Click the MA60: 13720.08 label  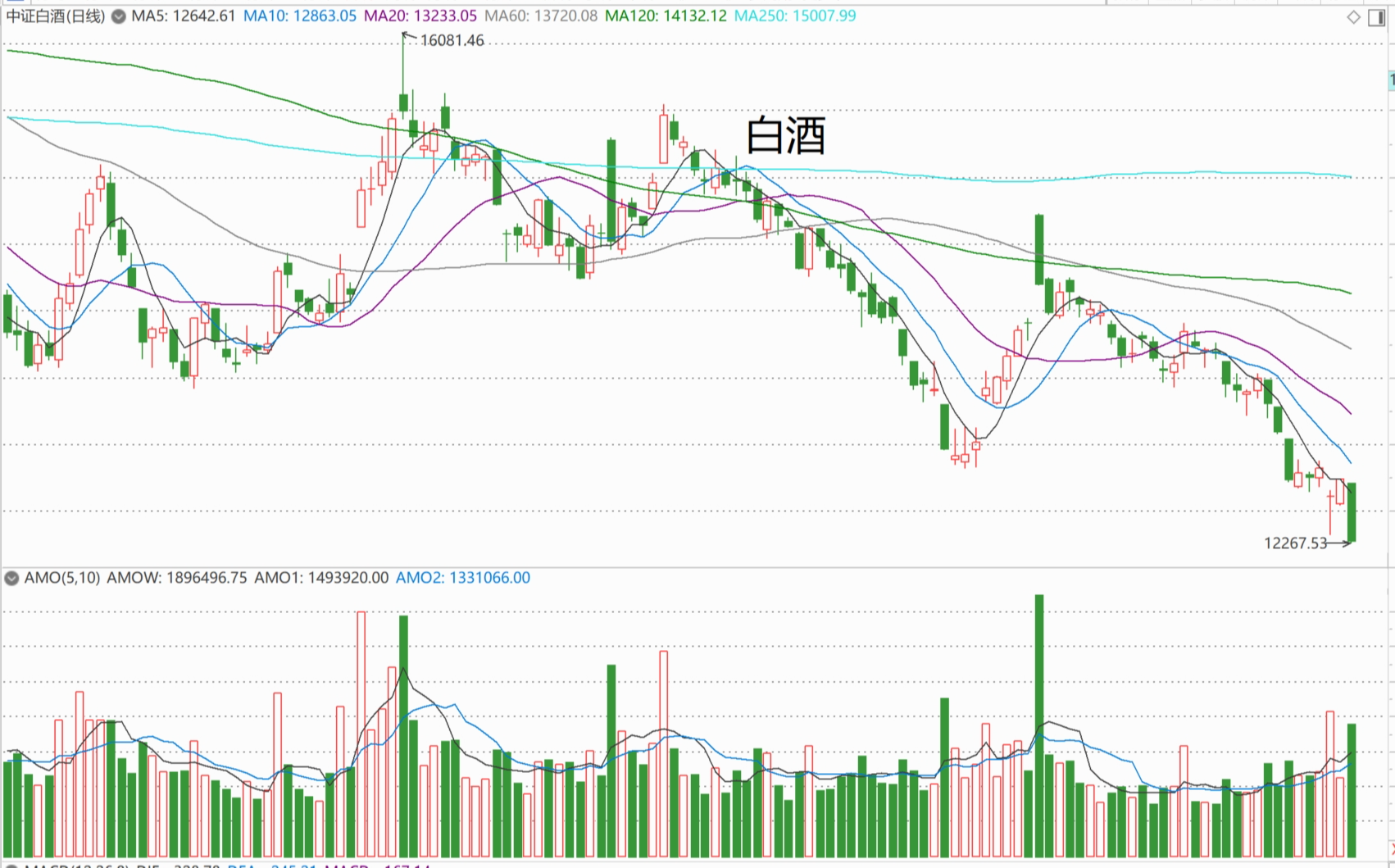click(541, 16)
